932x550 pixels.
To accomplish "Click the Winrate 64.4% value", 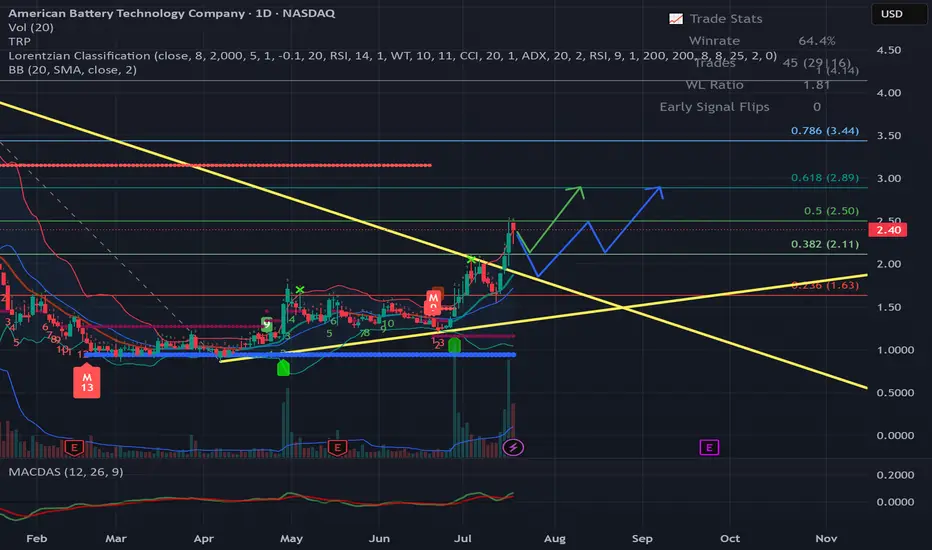I will coord(817,41).
